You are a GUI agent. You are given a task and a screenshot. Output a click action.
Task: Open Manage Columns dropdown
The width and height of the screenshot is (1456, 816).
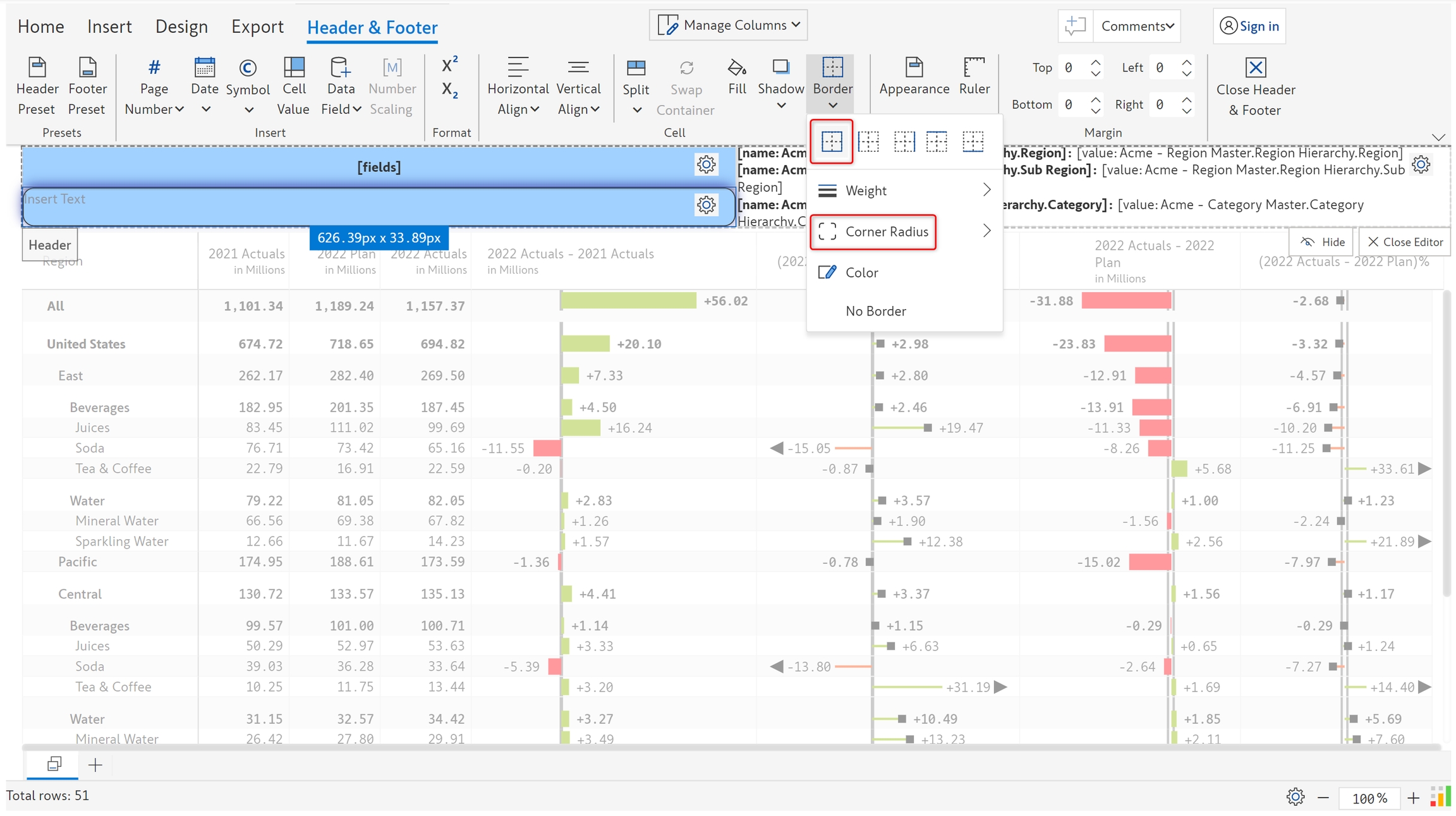pos(729,25)
